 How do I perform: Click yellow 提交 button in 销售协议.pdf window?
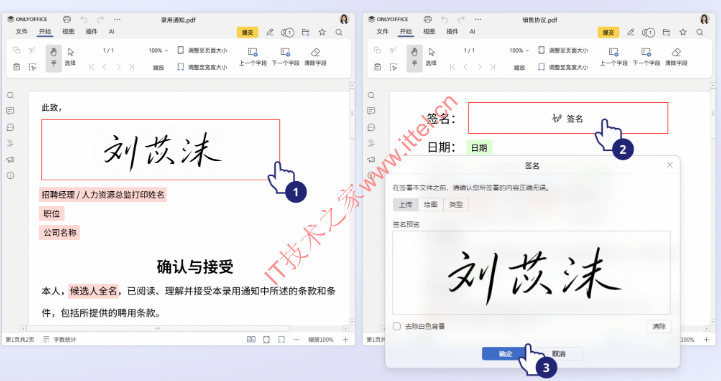[x=608, y=32]
